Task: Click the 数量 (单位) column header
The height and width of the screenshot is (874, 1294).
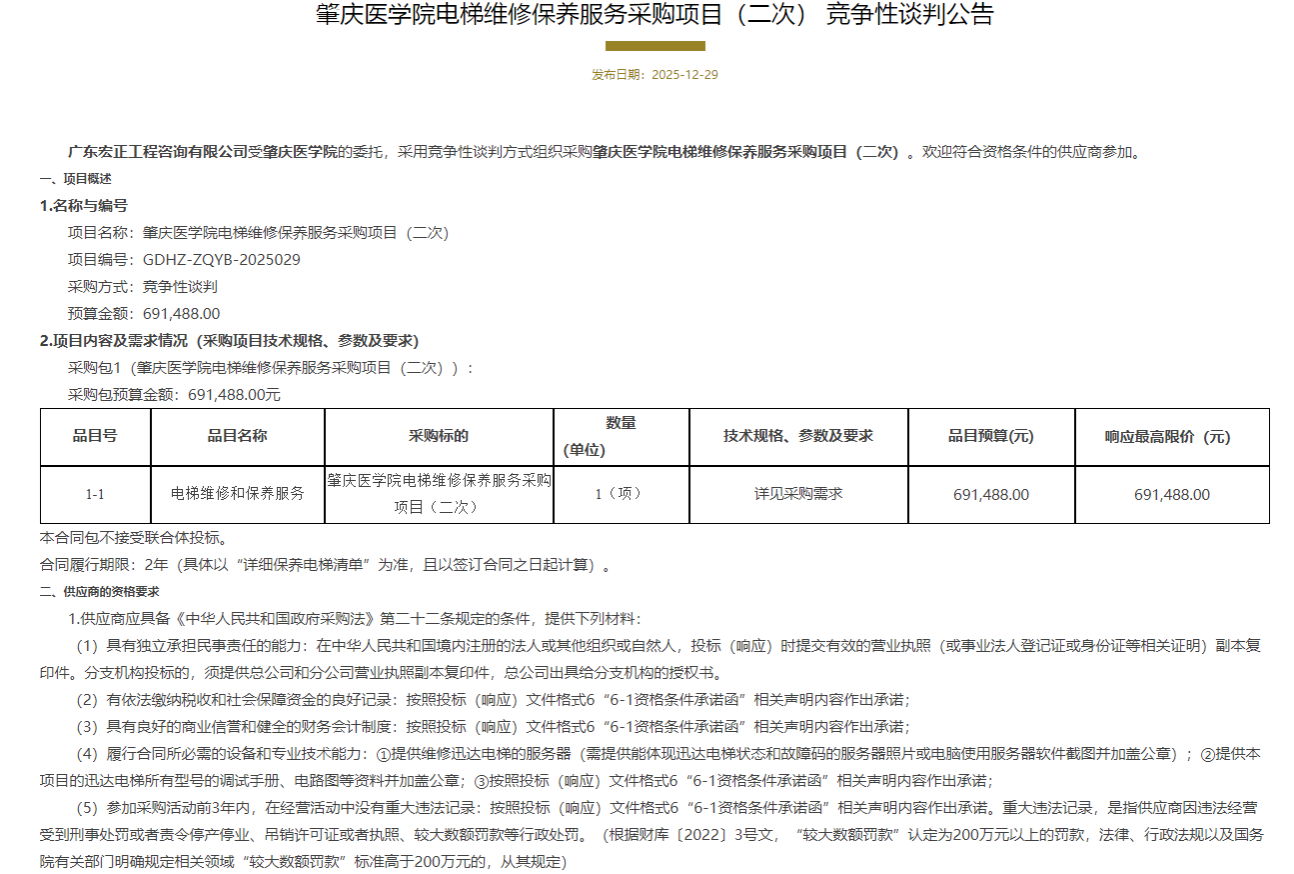Action: coord(620,437)
